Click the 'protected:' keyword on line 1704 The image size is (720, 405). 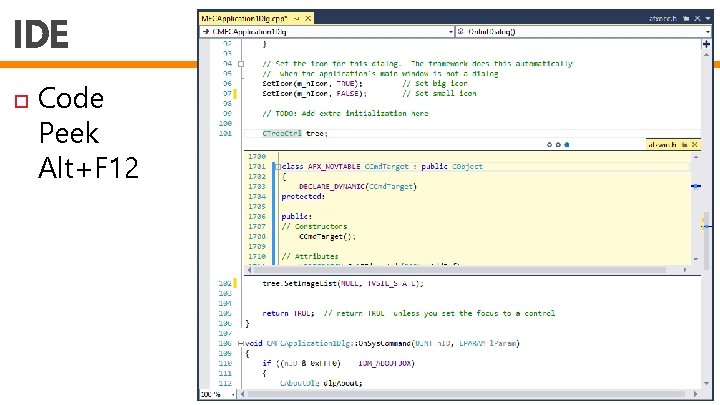(303, 197)
